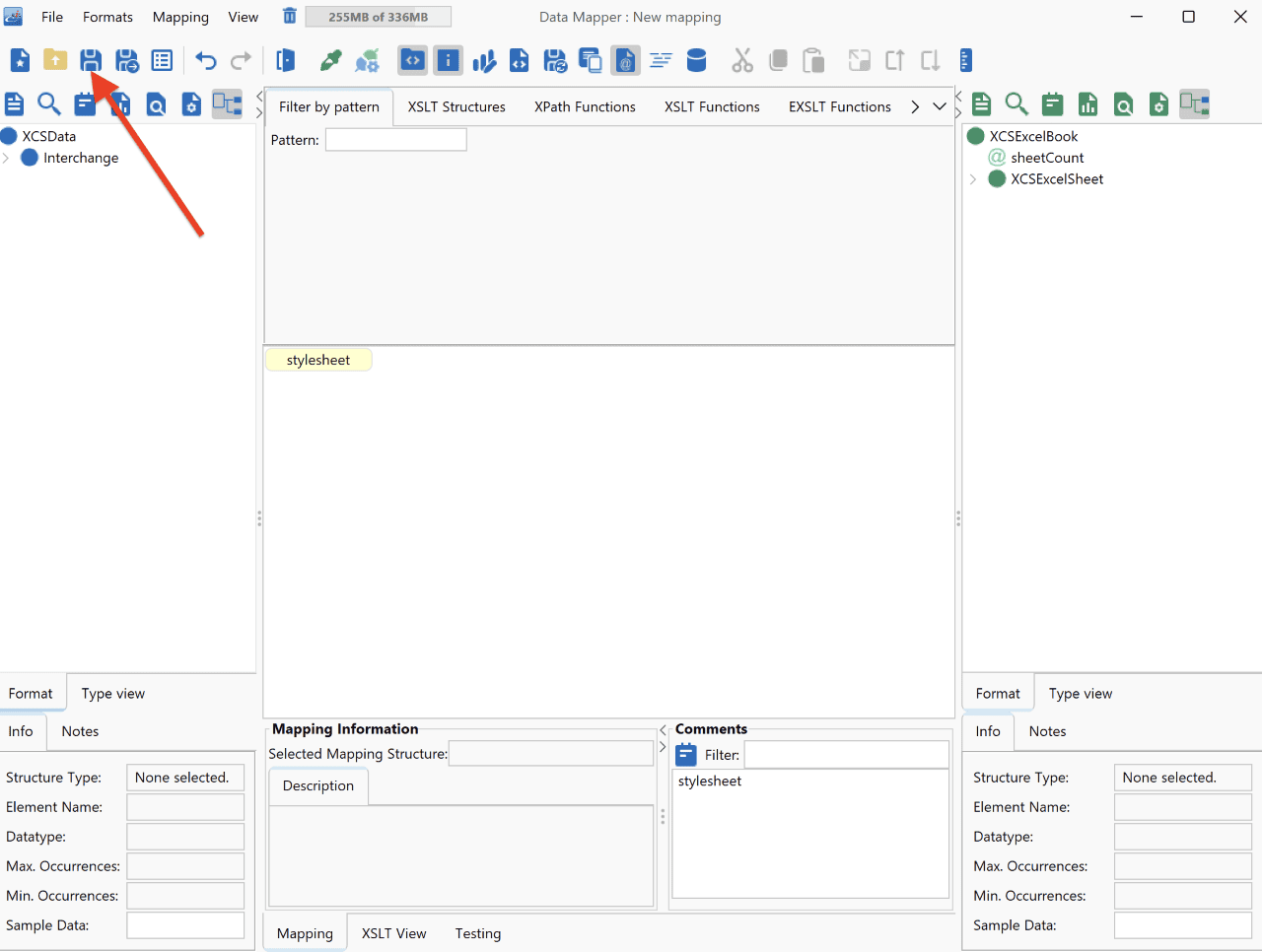Click the blue document icon in source panel
1262x952 pixels.
(15, 103)
